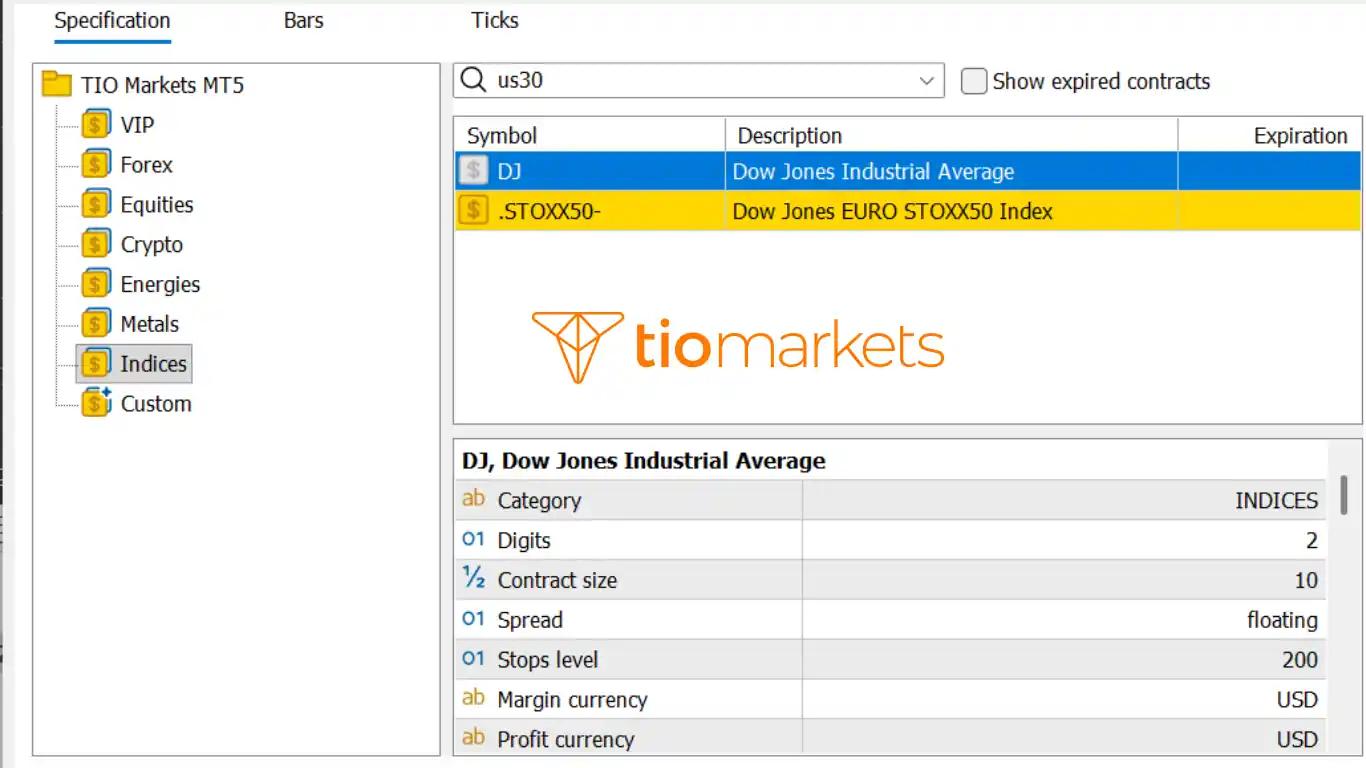Click the Equities group dollar icon
1366x768 pixels.
click(96, 205)
